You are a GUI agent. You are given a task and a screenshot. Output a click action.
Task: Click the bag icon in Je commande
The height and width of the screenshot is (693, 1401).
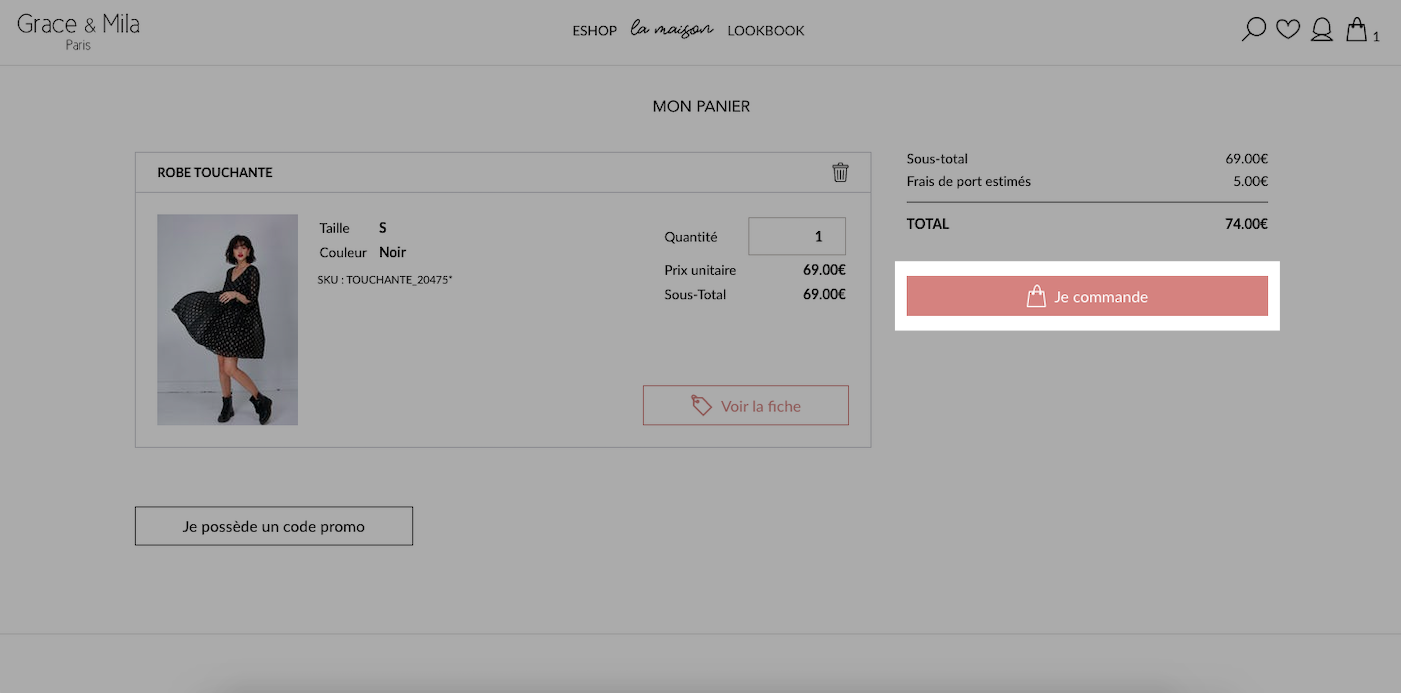(1036, 296)
